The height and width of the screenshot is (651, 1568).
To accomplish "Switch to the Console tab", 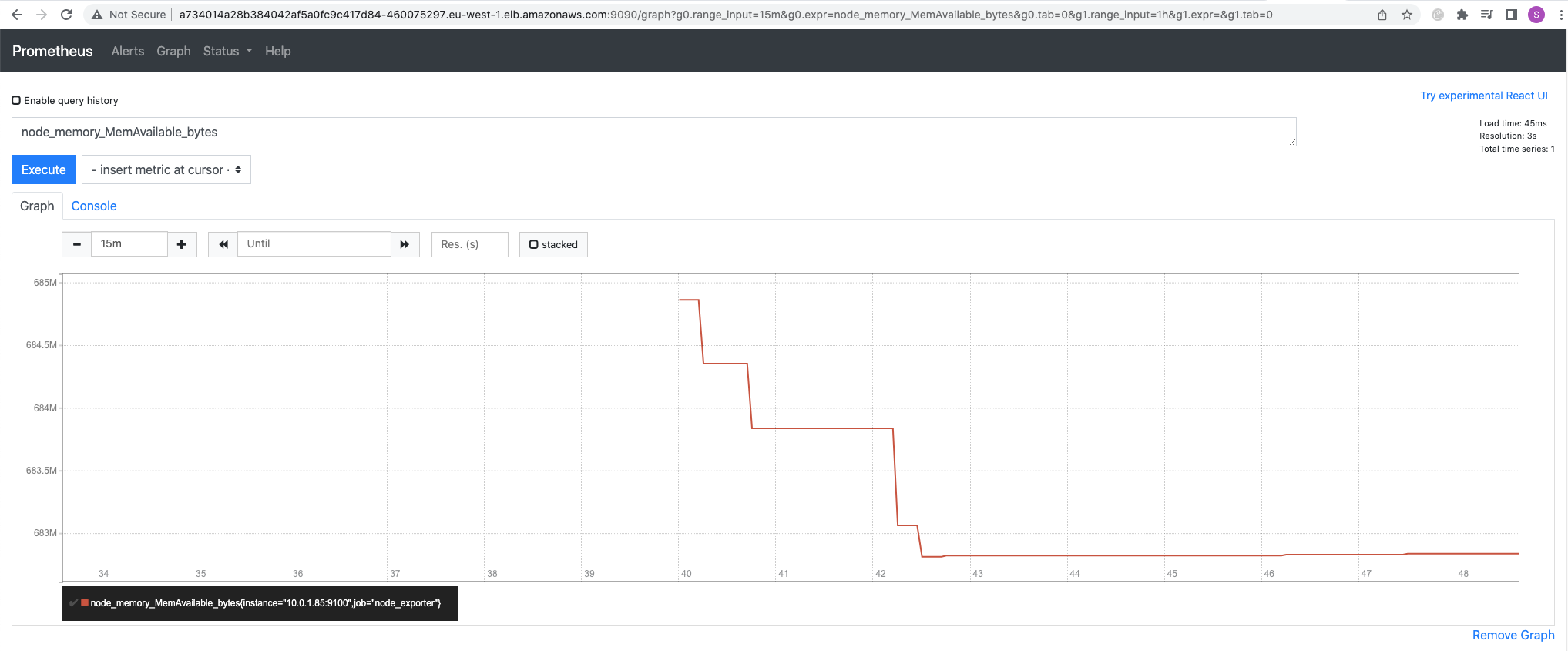I will click(94, 206).
